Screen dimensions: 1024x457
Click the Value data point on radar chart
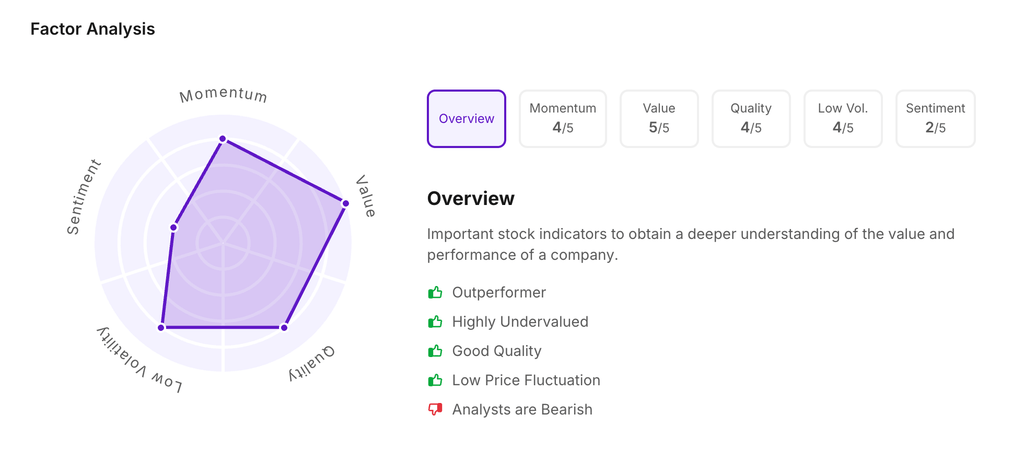346,204
